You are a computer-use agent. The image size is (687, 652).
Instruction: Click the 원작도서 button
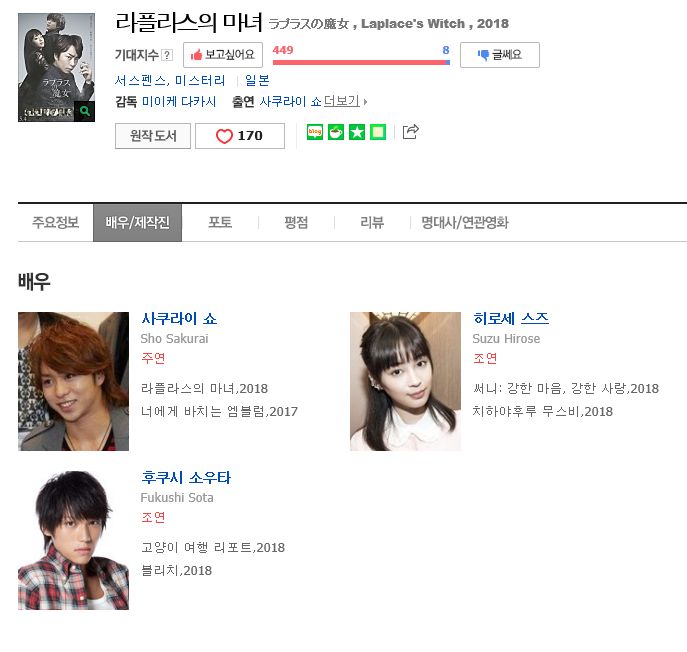point(153,136)
